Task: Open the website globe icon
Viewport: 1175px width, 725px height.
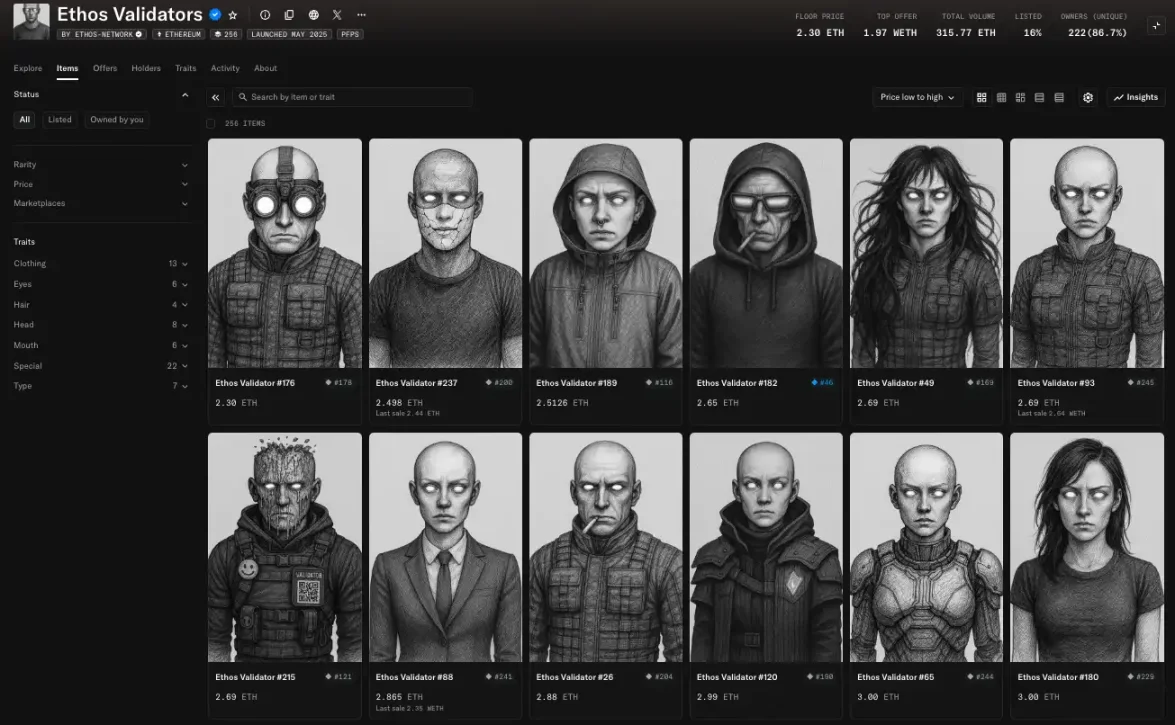Action: point(313,15)
